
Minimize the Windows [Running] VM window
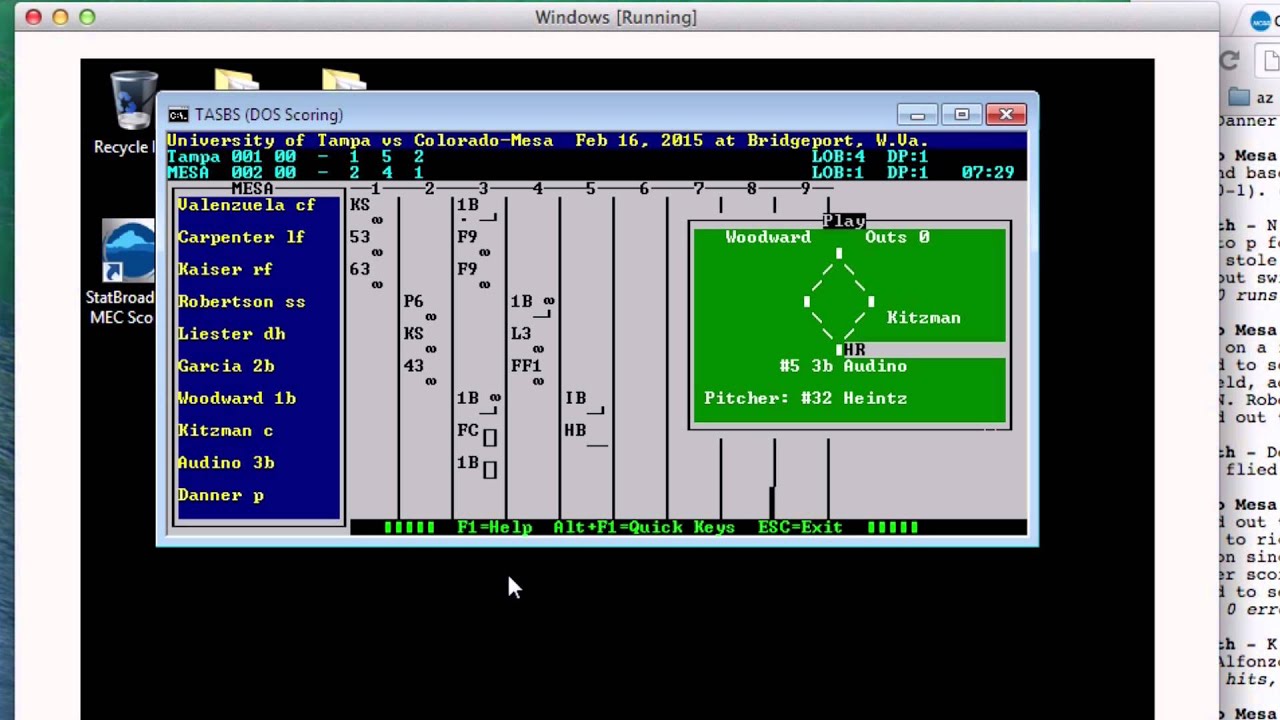60,17
